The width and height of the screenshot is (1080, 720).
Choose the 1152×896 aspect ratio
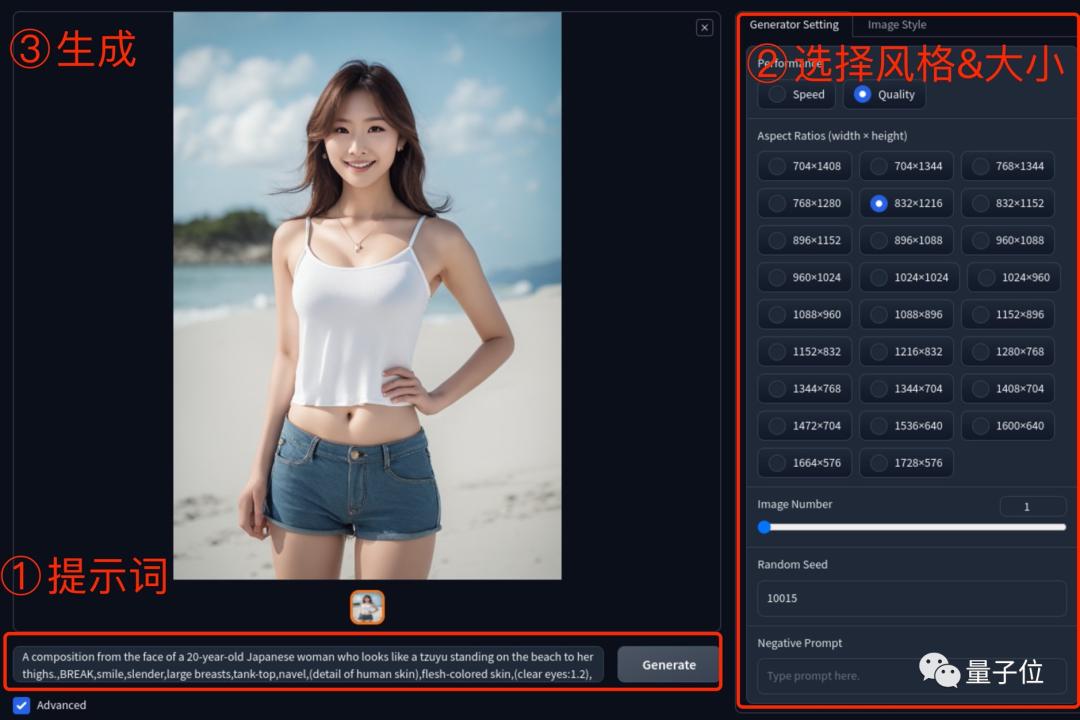pyautogui.click(x=1008, y=315)
